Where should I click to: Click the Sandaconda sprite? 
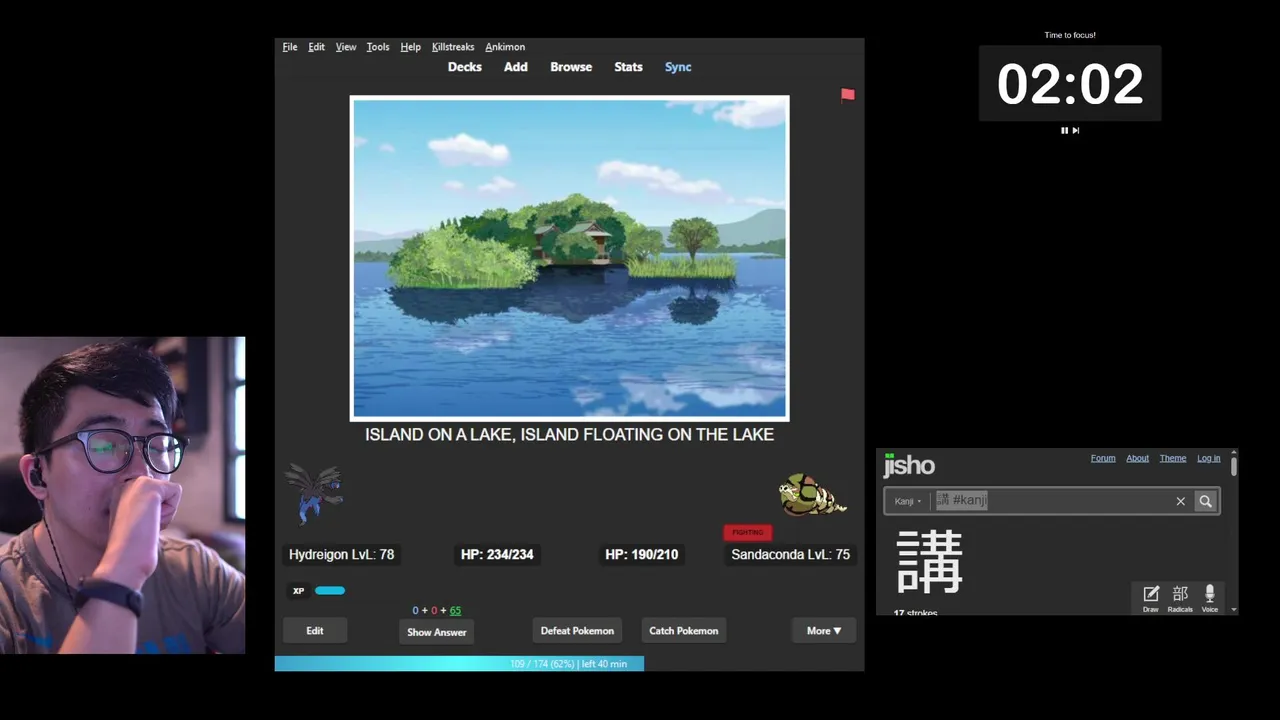pos(812,495)
